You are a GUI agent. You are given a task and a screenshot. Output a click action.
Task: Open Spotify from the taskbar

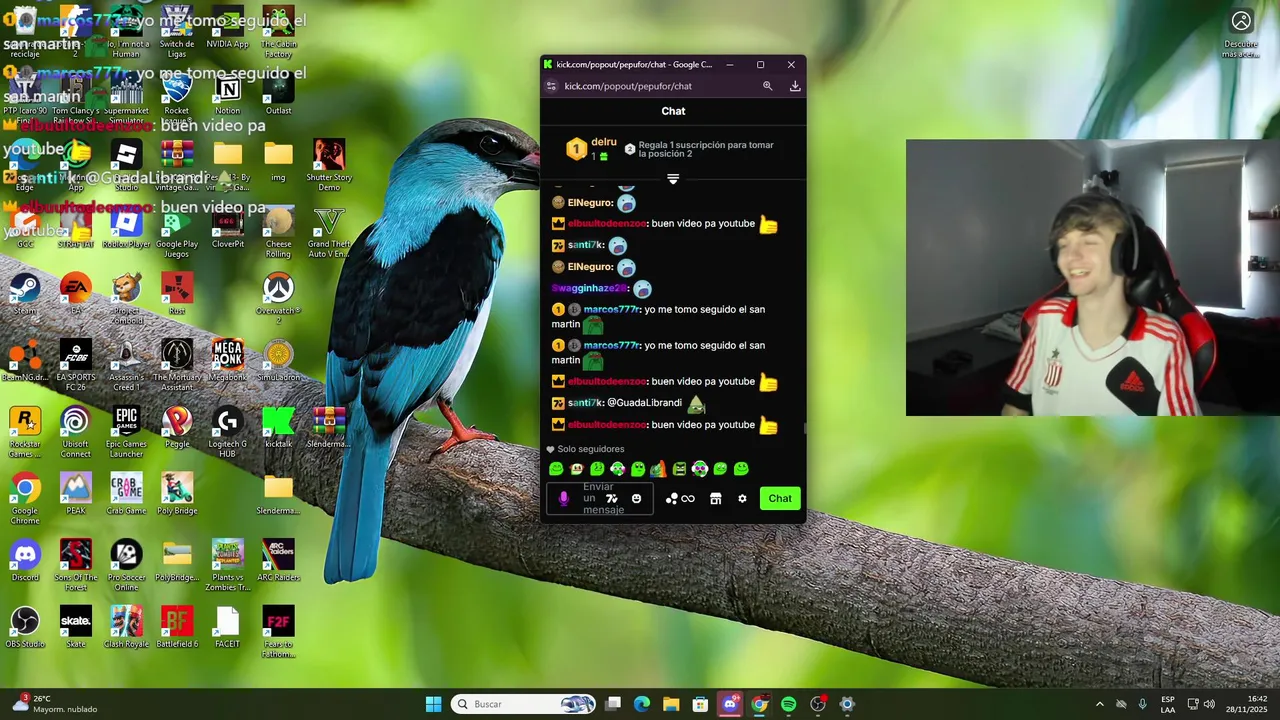point(789,704)
